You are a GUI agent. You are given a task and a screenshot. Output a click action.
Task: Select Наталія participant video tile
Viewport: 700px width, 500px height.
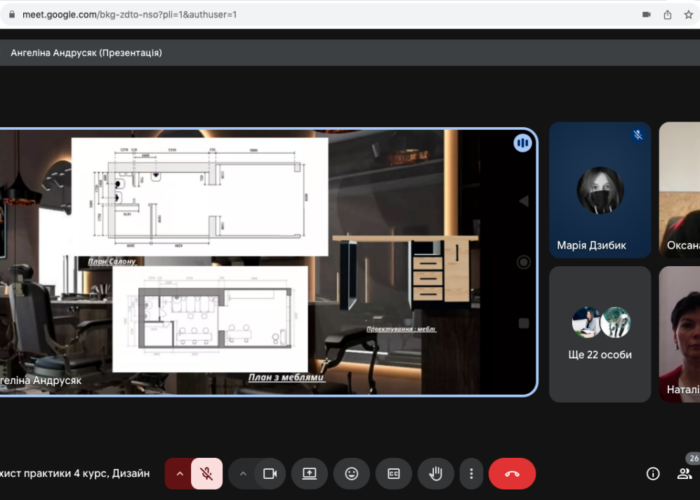680,334
